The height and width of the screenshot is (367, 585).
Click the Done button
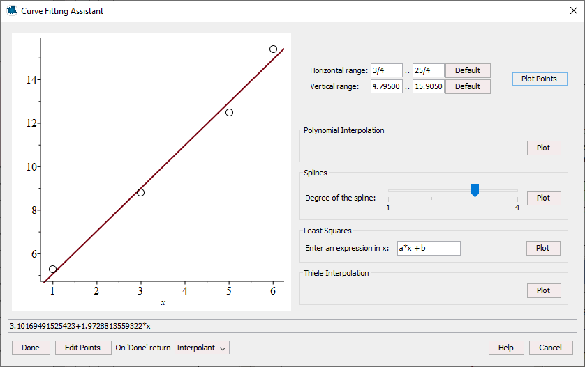(x=31, y=348)
